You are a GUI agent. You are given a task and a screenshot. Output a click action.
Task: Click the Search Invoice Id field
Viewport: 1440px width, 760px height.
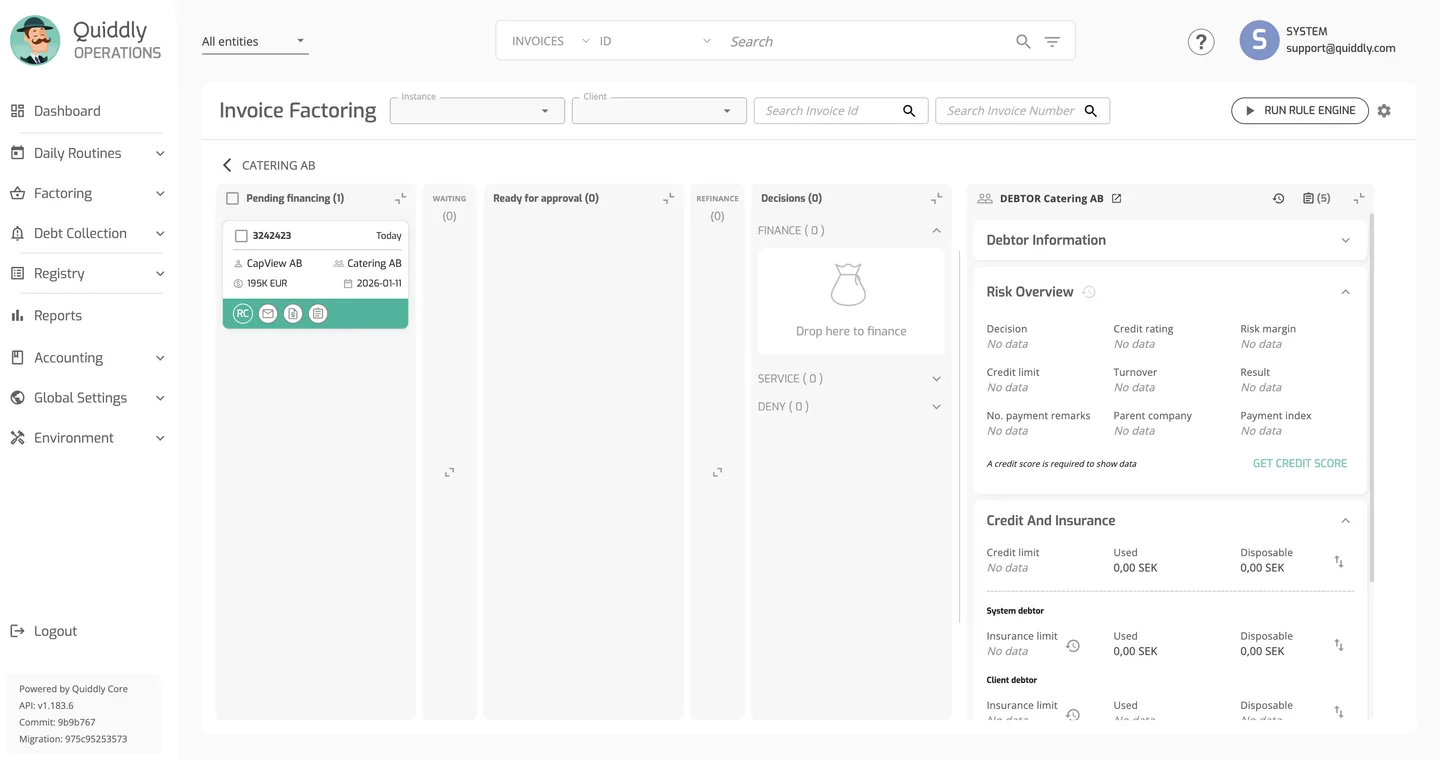(841, 111)
